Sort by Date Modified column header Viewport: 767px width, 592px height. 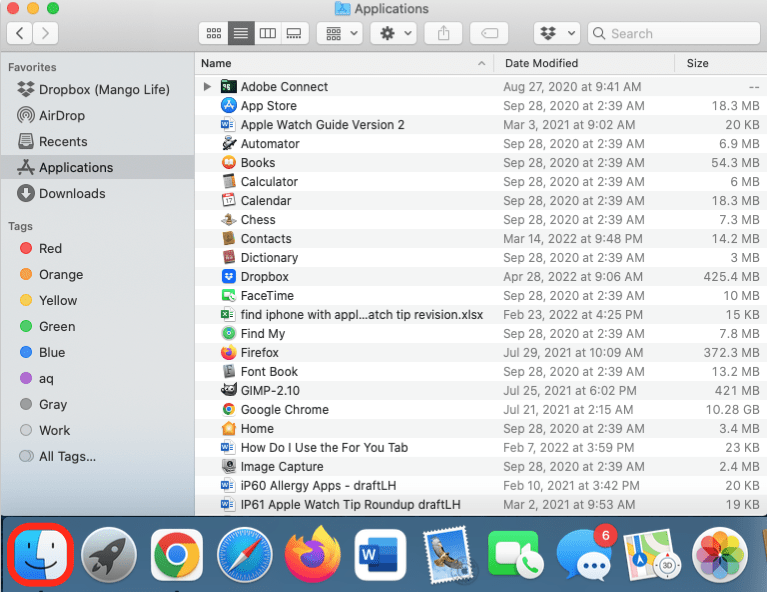pyautogui.click(x=542, y=63)
